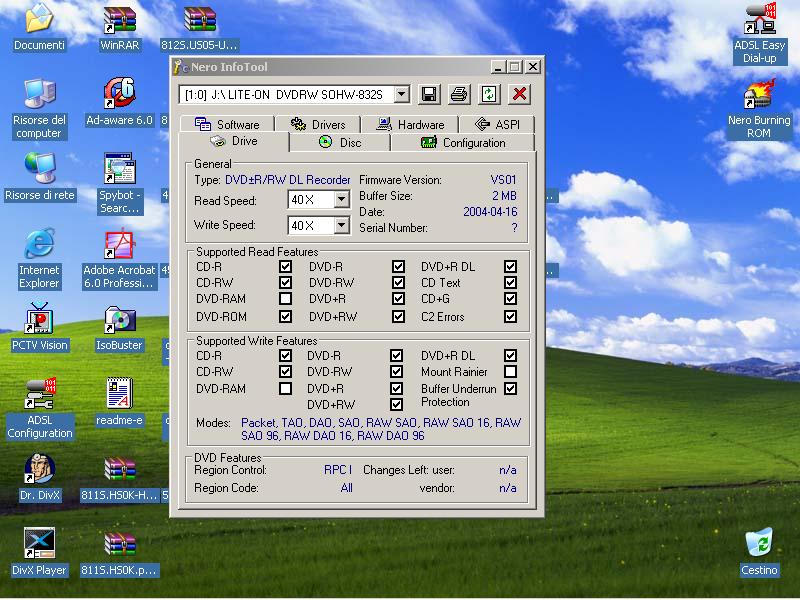Viewport: 800px width, 600px height.
Task: Open ADSL Easy Dial-up shortcut
Action: 759,34
